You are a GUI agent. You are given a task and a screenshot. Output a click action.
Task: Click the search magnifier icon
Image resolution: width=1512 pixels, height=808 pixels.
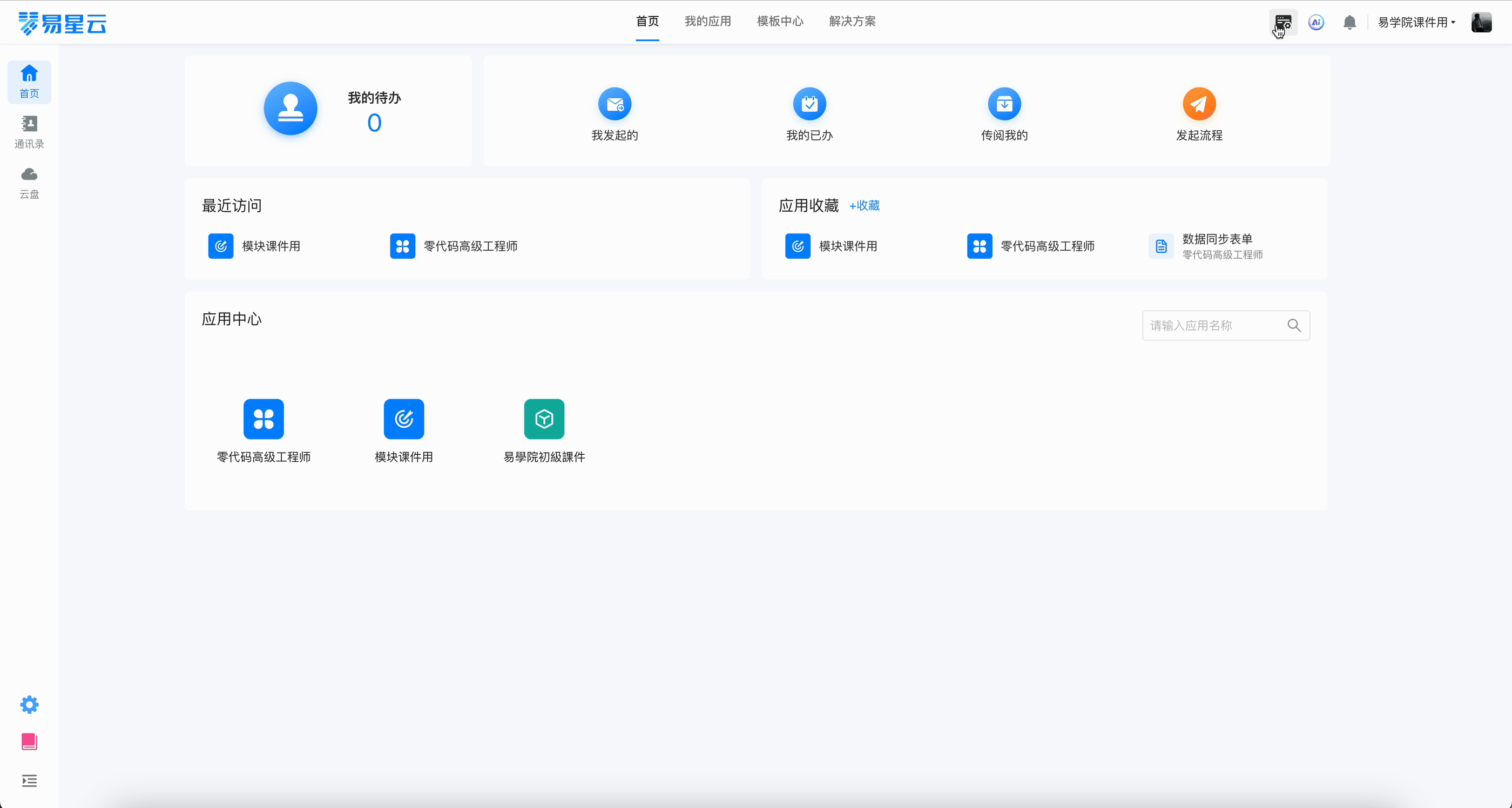[x=1294, y=325]
